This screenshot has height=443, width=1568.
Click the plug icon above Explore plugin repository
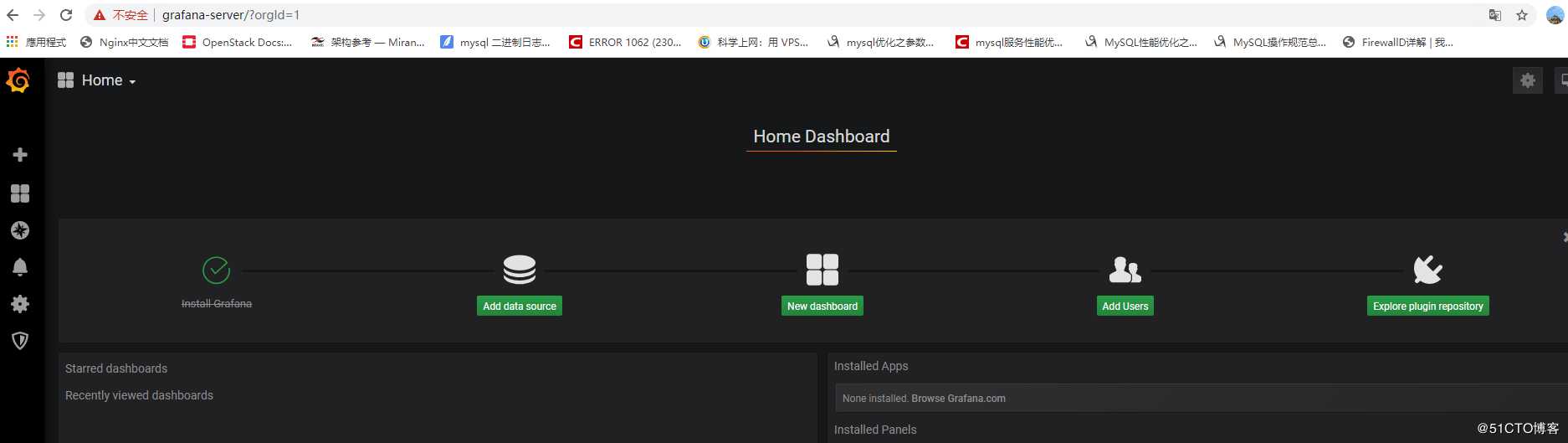pyautogui.click(x=1427, y=270)
